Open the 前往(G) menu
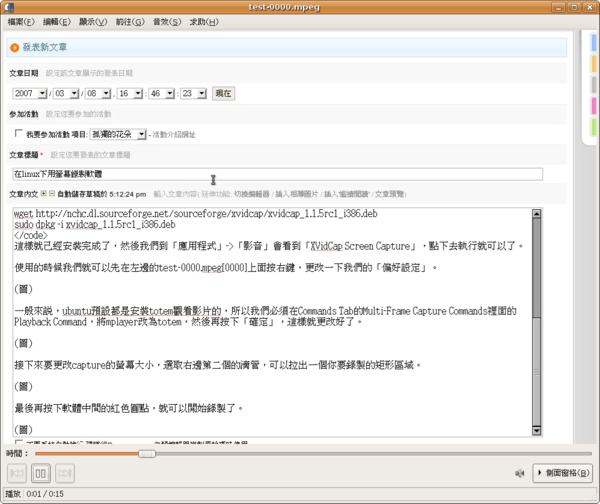The image size is (600, 504). (x=130, y=22)
